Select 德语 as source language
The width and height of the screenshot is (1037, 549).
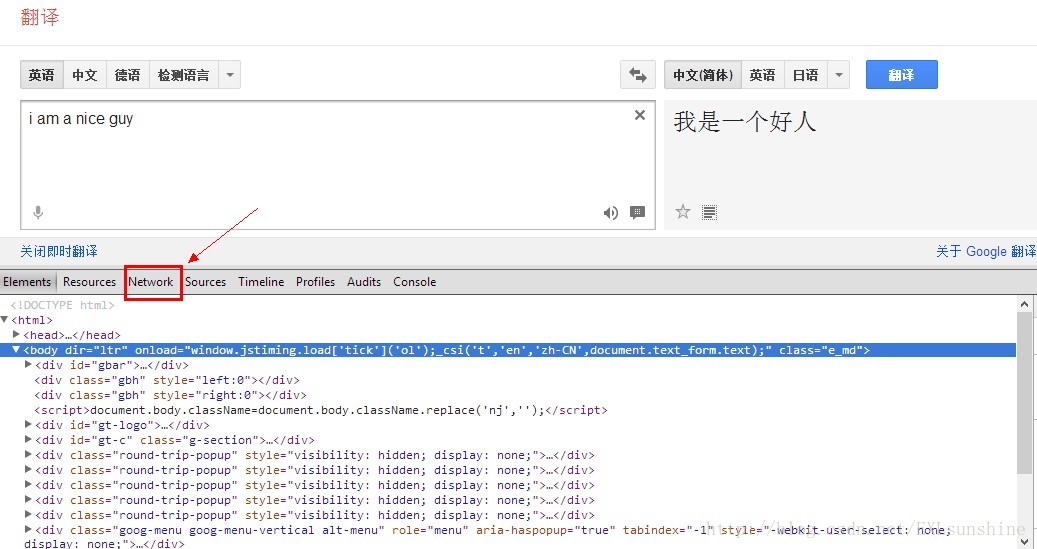128,75
